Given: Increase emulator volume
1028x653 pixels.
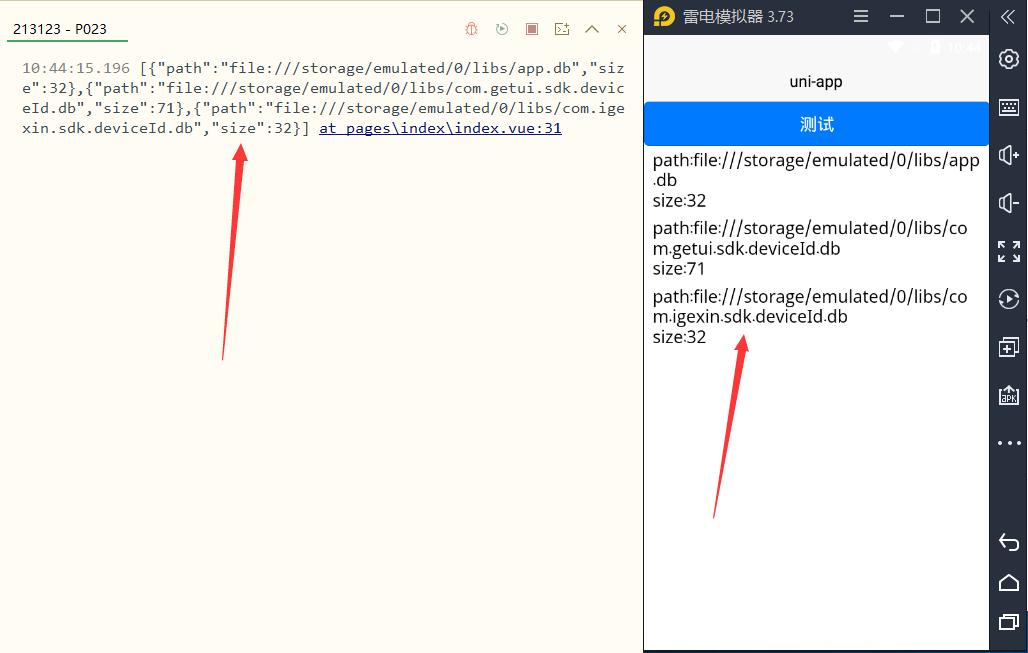Looking at the screenshot, I should click(1009, 155).
